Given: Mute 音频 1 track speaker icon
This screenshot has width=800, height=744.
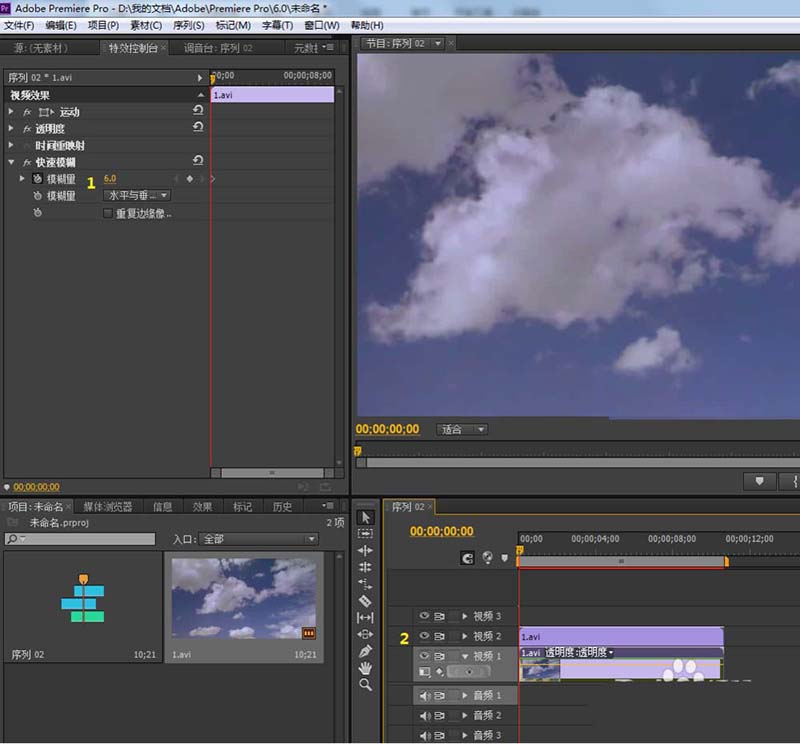Looking at the screenshot, I should (424, 696).
